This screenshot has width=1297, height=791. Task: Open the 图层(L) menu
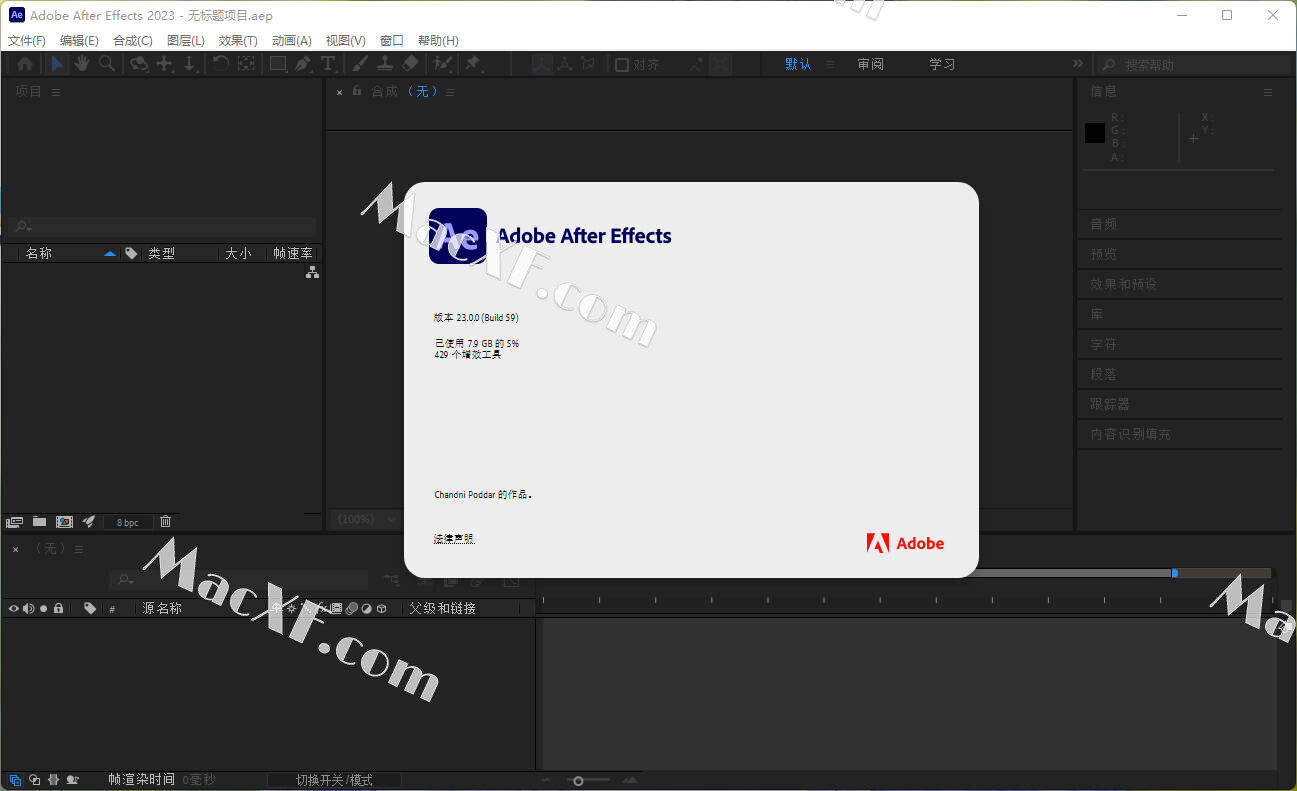[186, 41]
